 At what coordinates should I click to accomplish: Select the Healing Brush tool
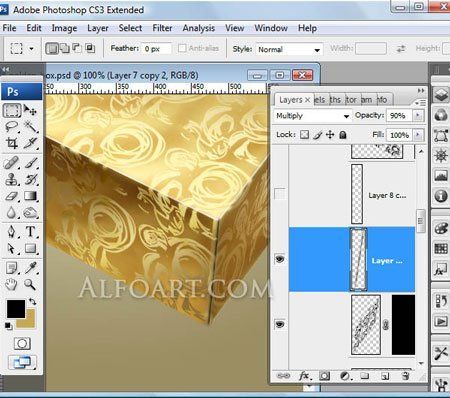(x=12, y=163)
